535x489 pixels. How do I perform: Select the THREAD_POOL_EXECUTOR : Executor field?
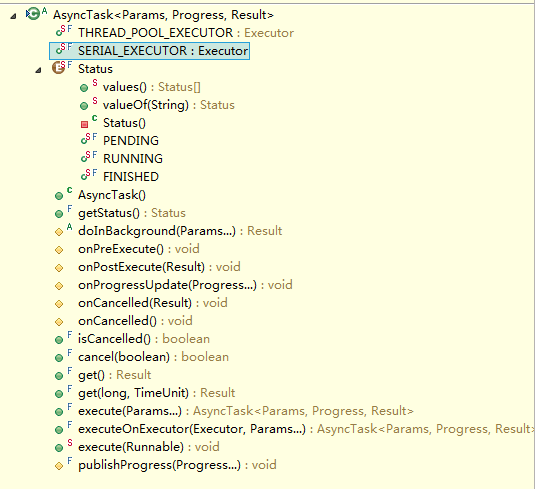coord(186,33)
